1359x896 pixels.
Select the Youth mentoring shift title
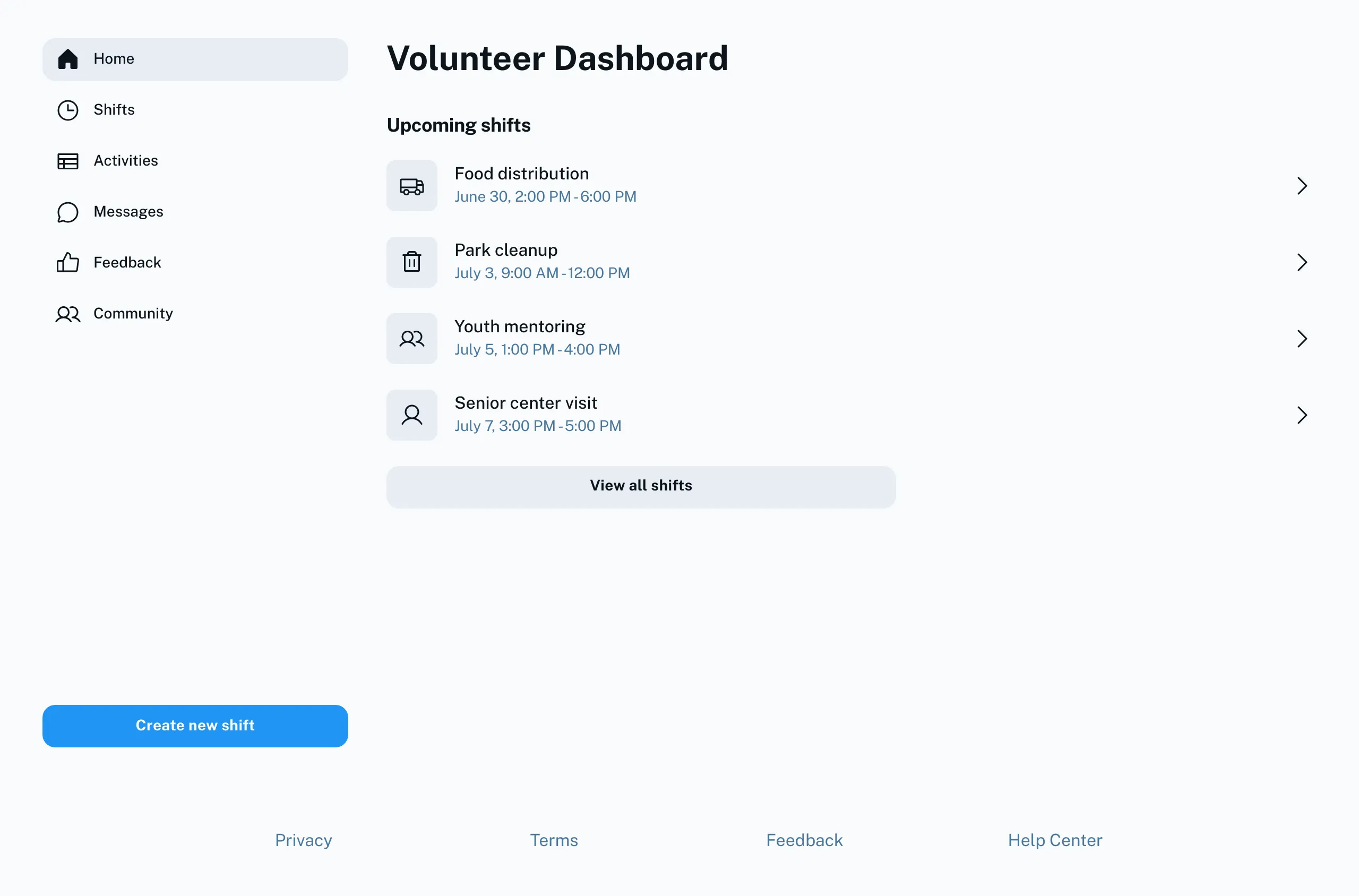[x=520, y=326]
